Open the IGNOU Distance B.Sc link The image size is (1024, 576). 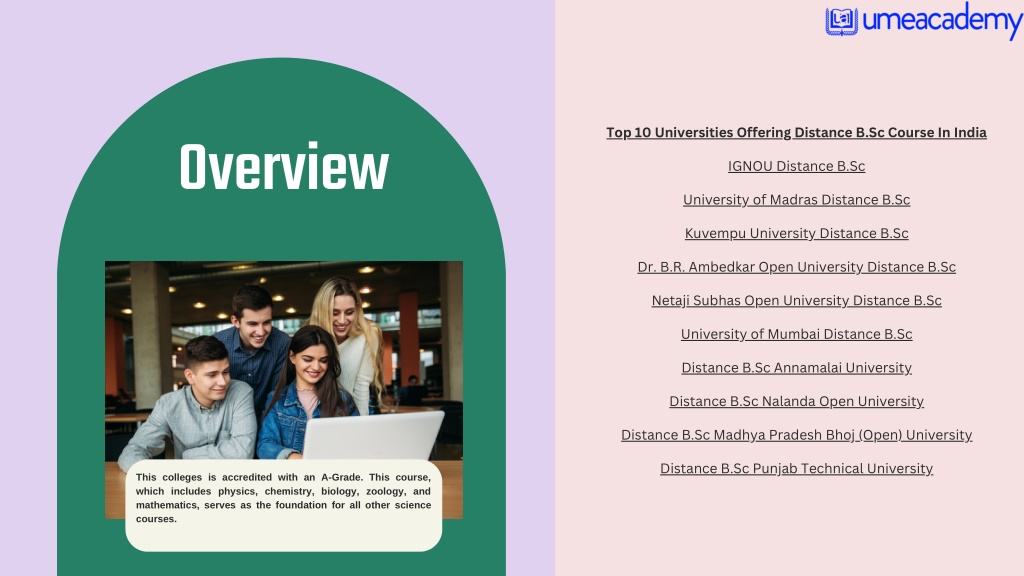coord(796,166)
